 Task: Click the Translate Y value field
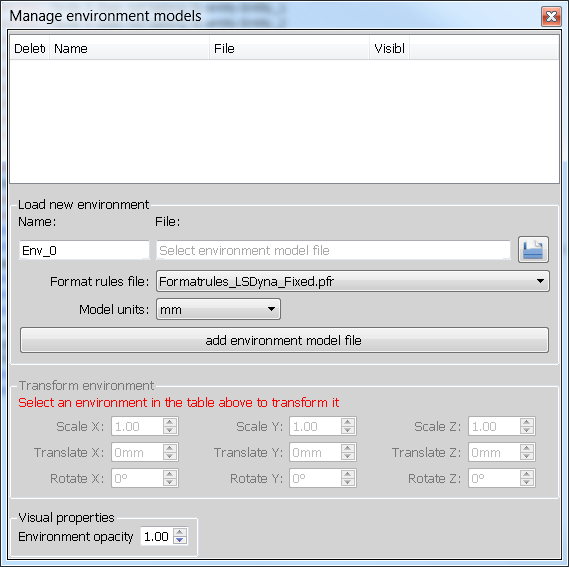[315, 452]
